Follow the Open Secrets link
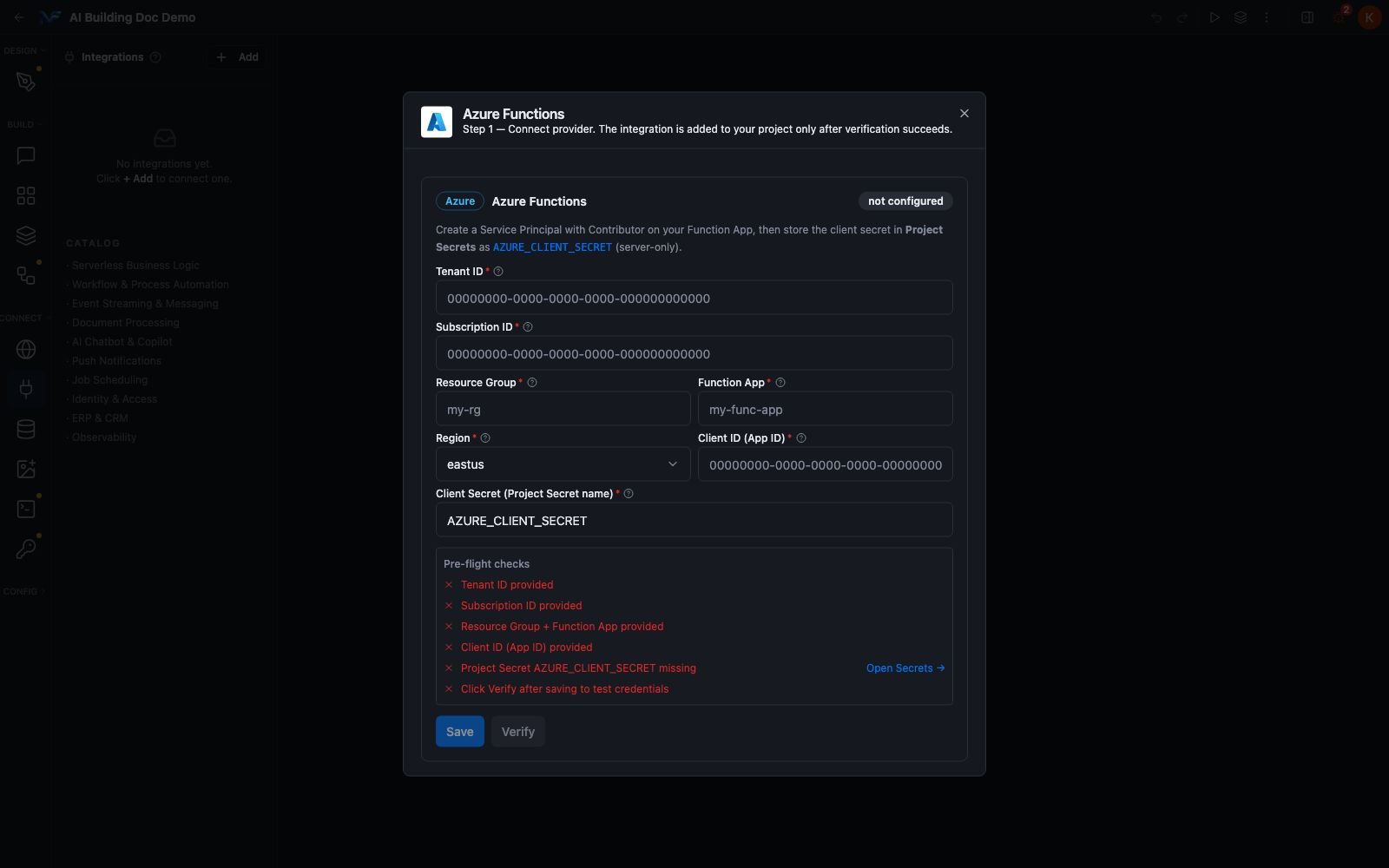1389x868 pixels. point(905,668)
